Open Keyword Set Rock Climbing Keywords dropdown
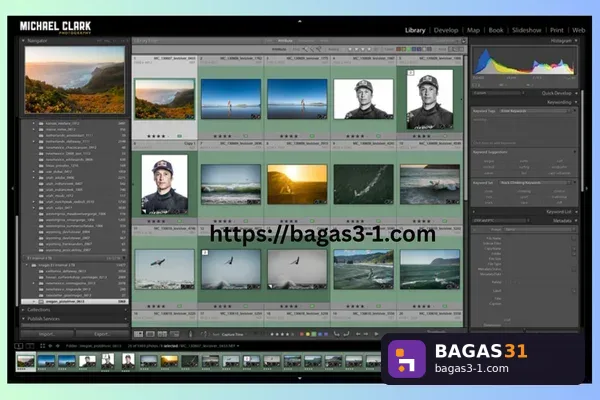This screenshot has height=400, width=600. click(535, 183)
